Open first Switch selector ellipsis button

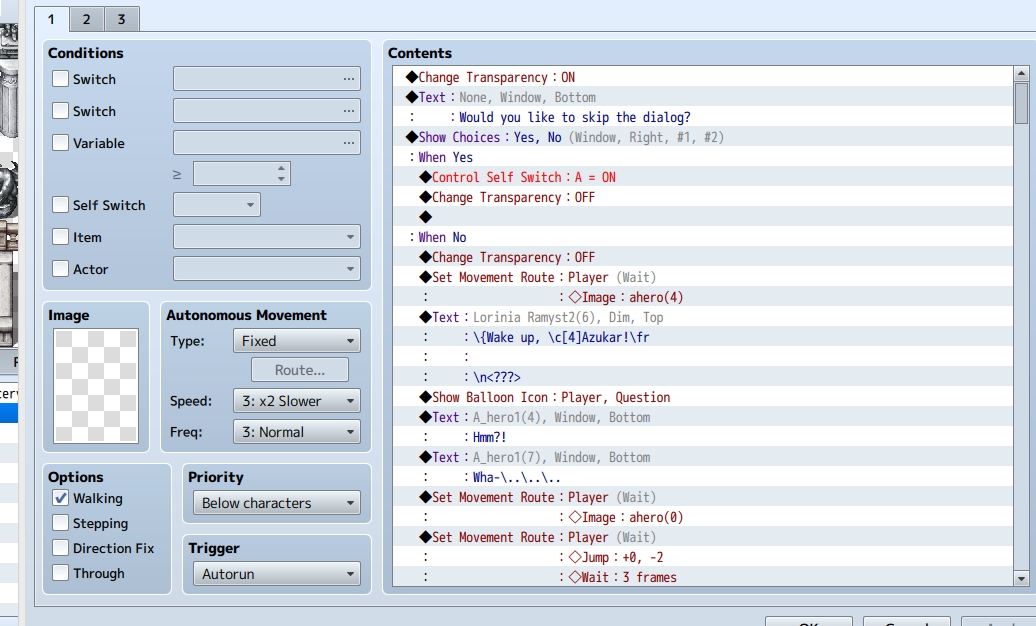pyautogui.click(x=348, y=79)
